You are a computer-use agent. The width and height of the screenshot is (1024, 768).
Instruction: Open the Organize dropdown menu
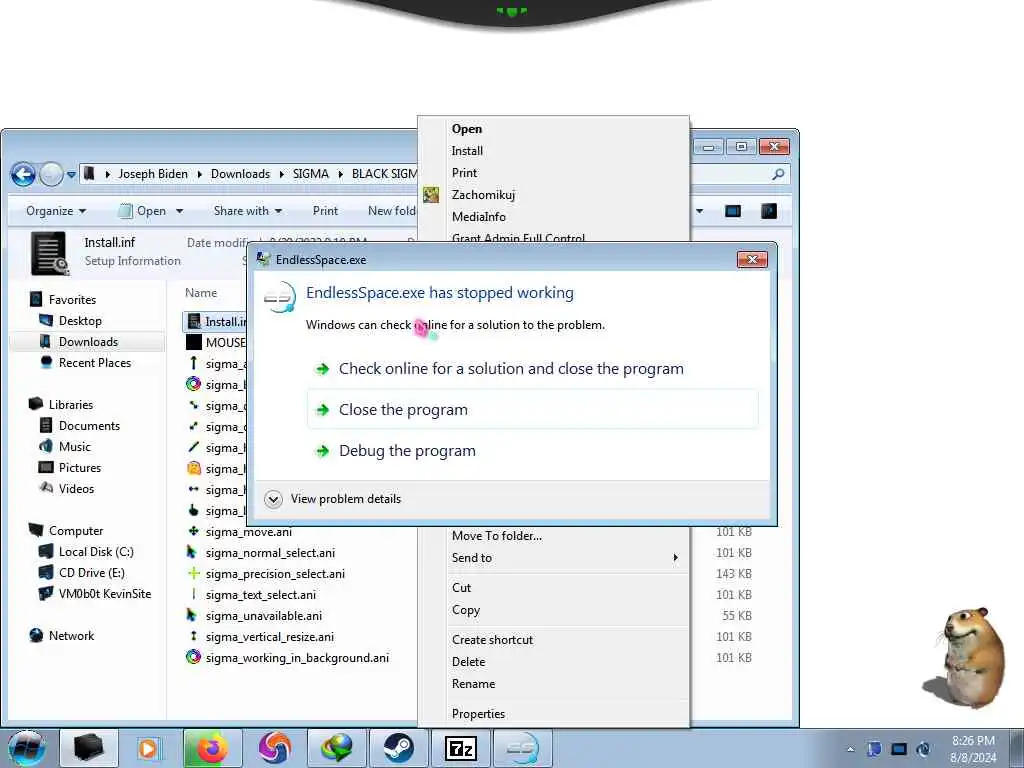tap(56, 211)
